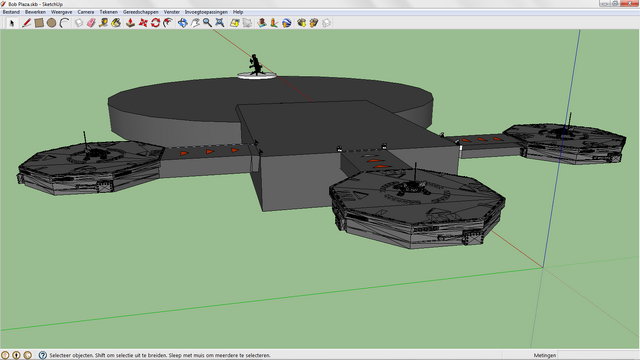Image resolution: width=640 pixels, height=360 pixels.
Task: Choose the Zoom magnifier tool
Action: [x=207, y=23]
